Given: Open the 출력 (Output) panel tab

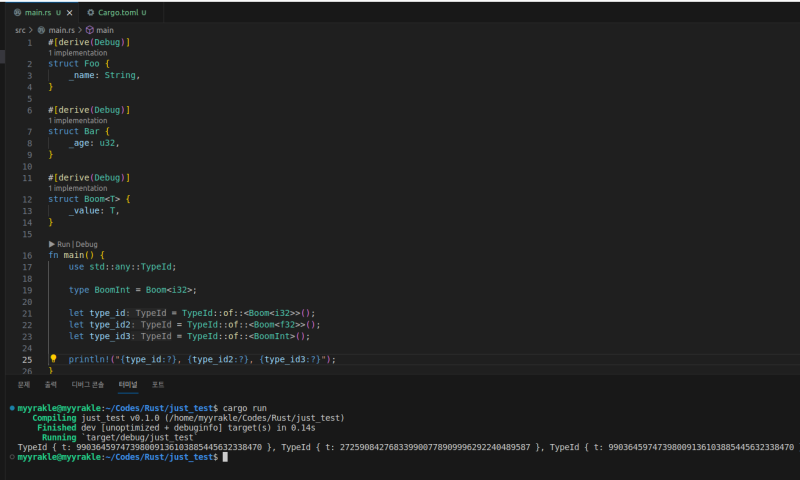Looking at the screenshot, I should [x=51, y=385].
